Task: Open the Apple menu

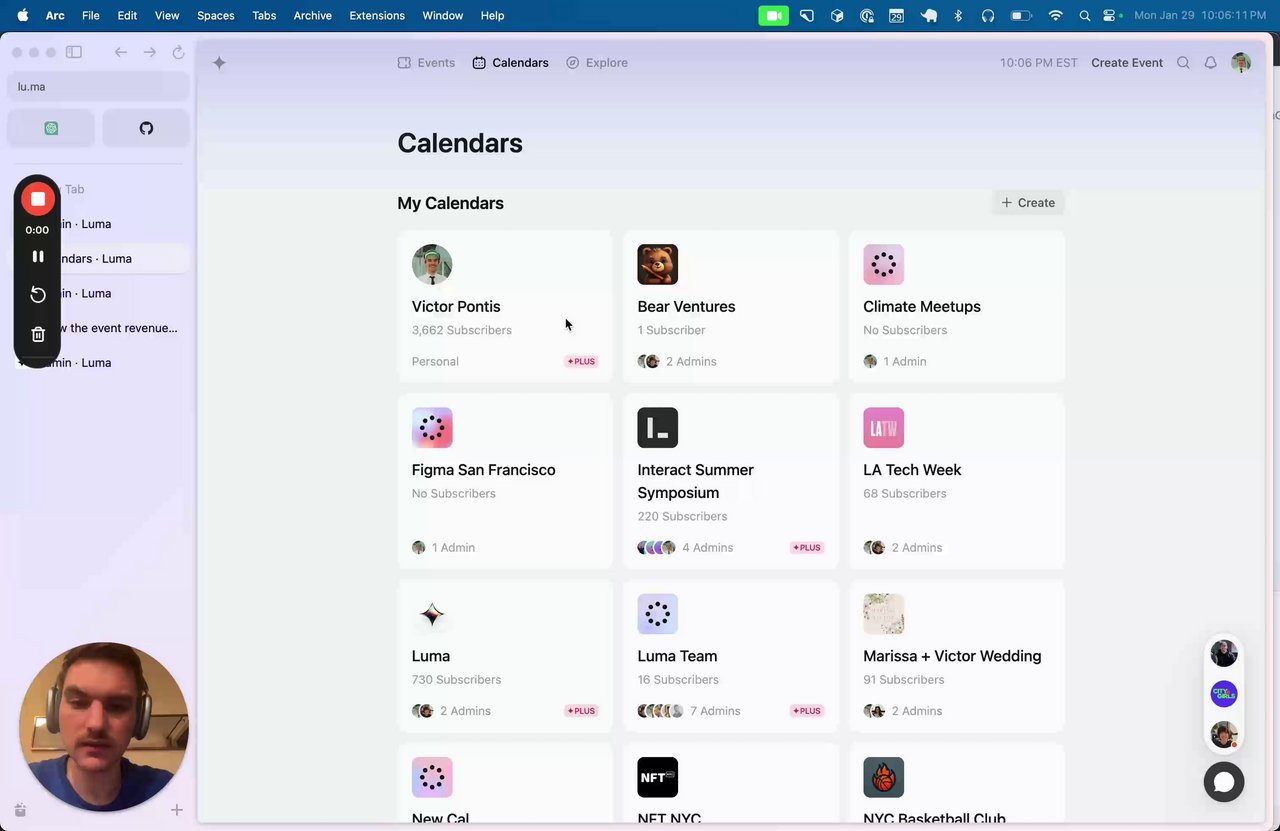Action: pyautogui.click(x=22, y=15)
